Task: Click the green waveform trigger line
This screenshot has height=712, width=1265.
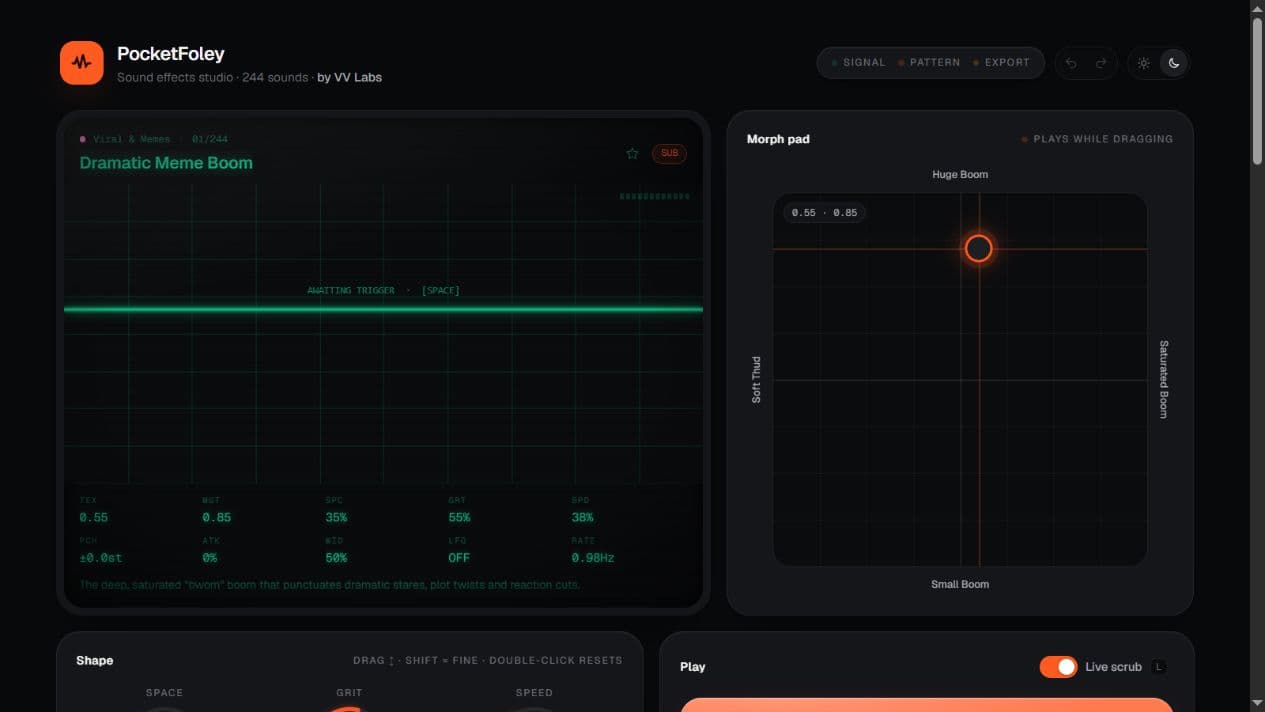Action: click(x=383, y=309)
